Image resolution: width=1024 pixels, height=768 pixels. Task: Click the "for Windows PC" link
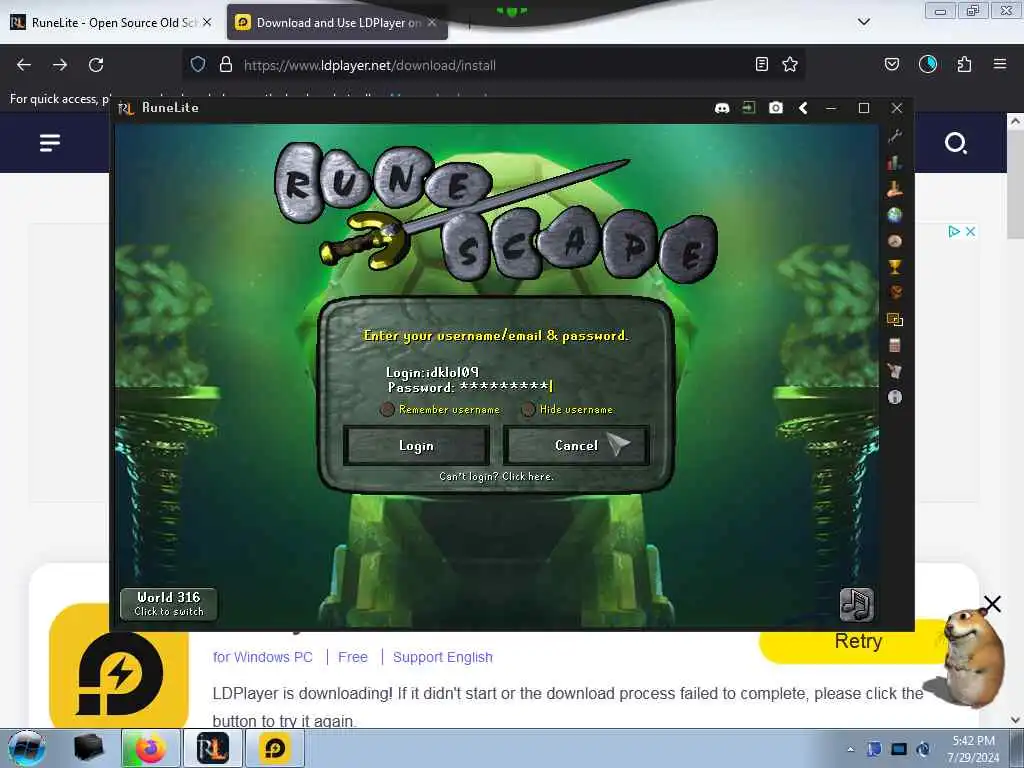[263, 657]
